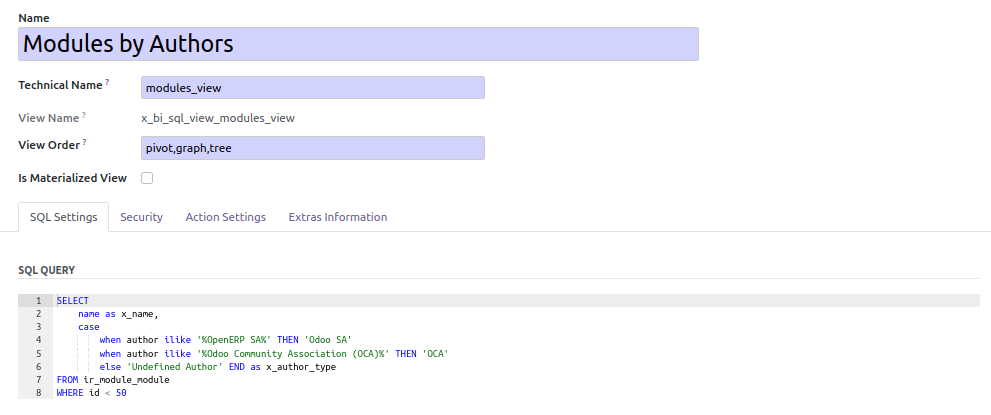
Task: Place cursor on the SELECT line in editor
Action: [x=73, y=301]
